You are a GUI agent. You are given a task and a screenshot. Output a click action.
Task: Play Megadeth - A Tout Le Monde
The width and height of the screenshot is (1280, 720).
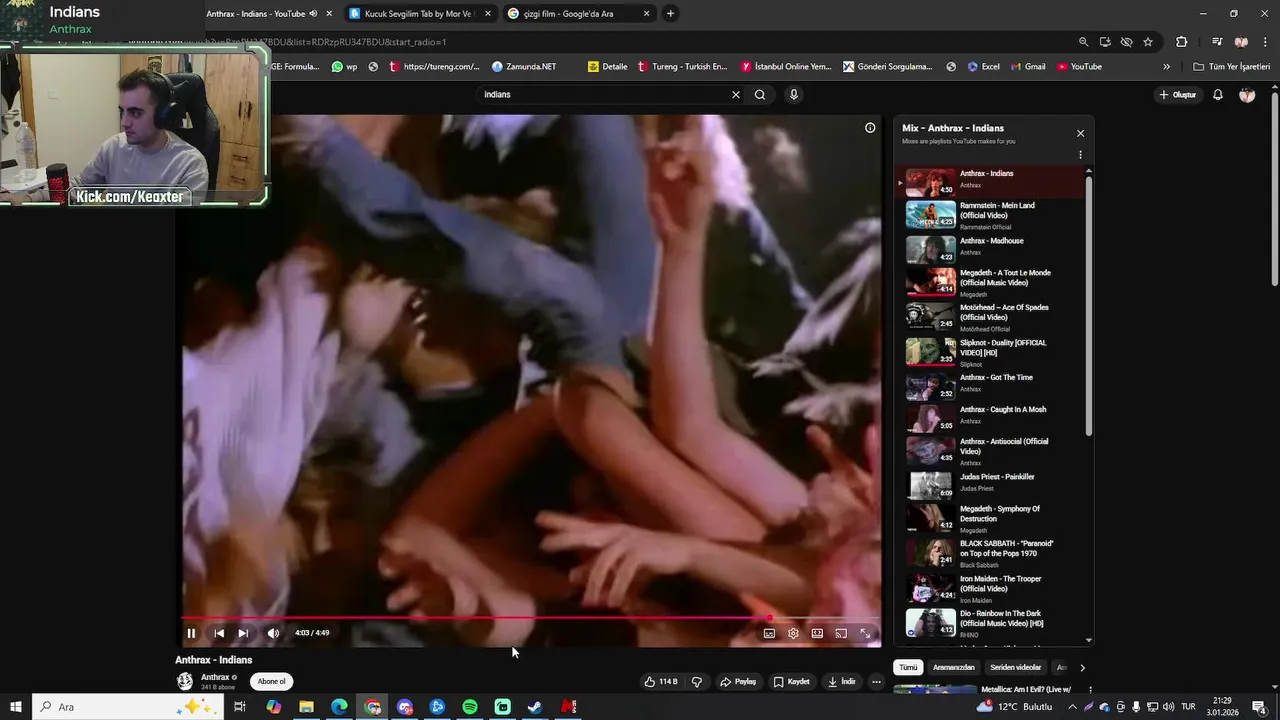point(990,282)
